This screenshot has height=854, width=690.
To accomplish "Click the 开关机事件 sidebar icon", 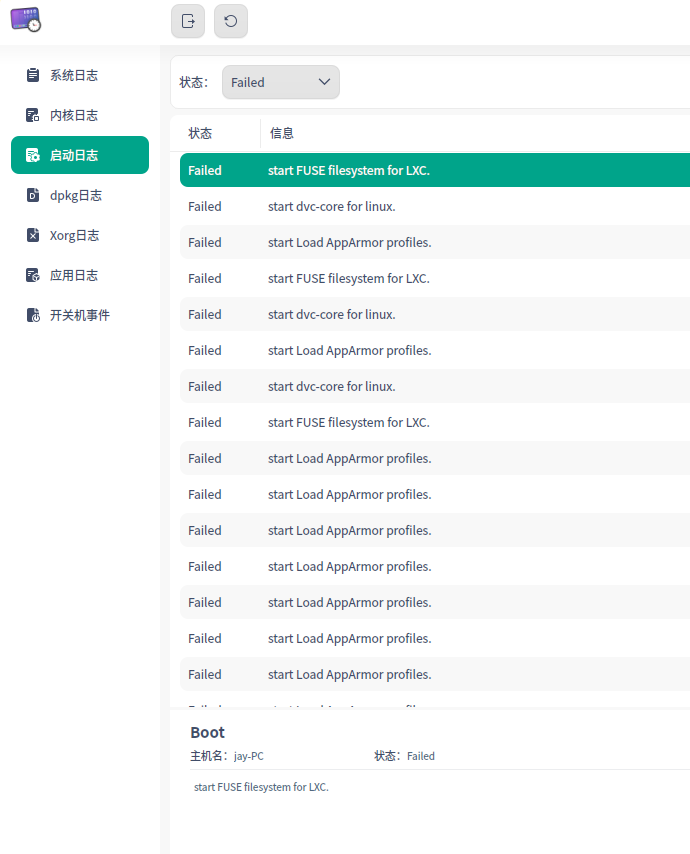I will [x=33, y=315].
